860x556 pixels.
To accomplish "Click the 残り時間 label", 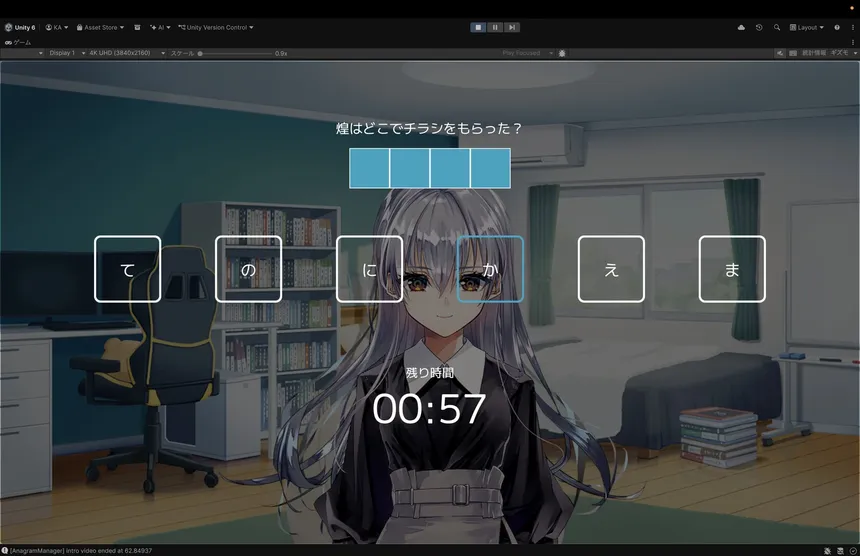I will (x=429, y=373).
